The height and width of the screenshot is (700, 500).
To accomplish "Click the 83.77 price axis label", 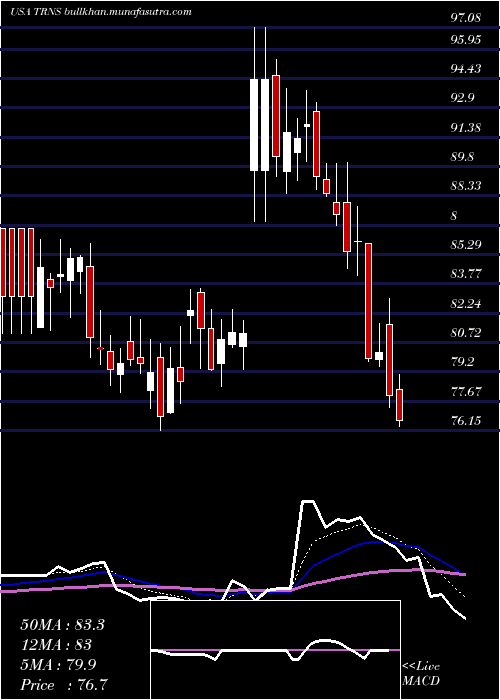I will tap(466, 274).
